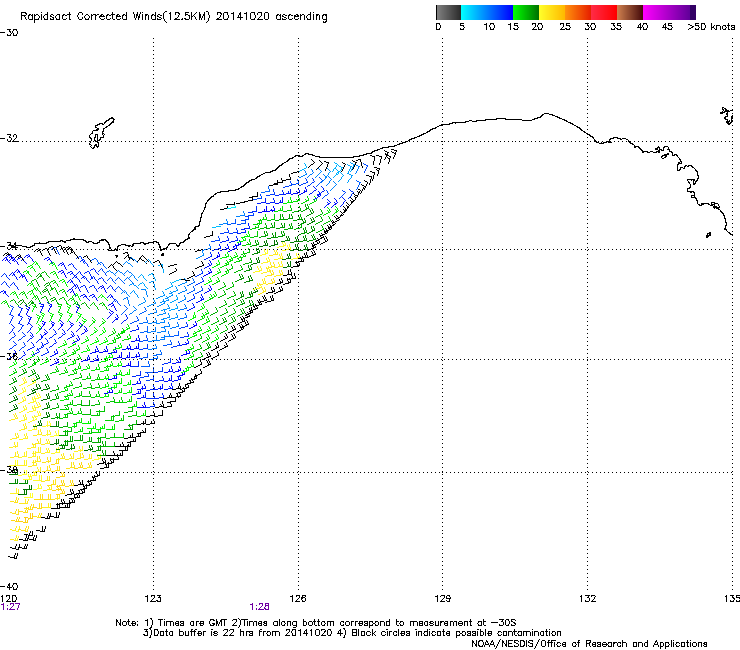
Task: Click the brown 35-40 knots legend swatch
Action: pos(630,12)
